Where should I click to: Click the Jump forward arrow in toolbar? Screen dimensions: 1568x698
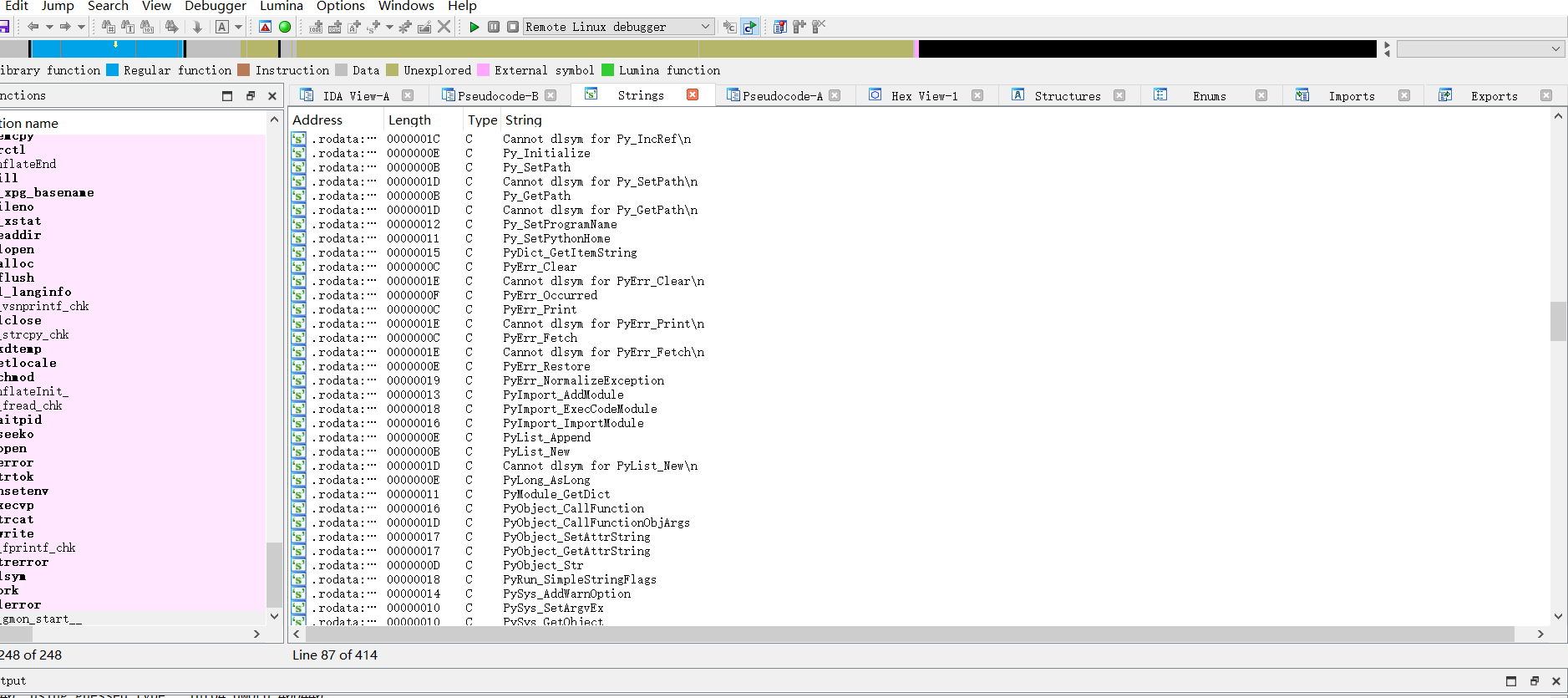click(65, 27)
